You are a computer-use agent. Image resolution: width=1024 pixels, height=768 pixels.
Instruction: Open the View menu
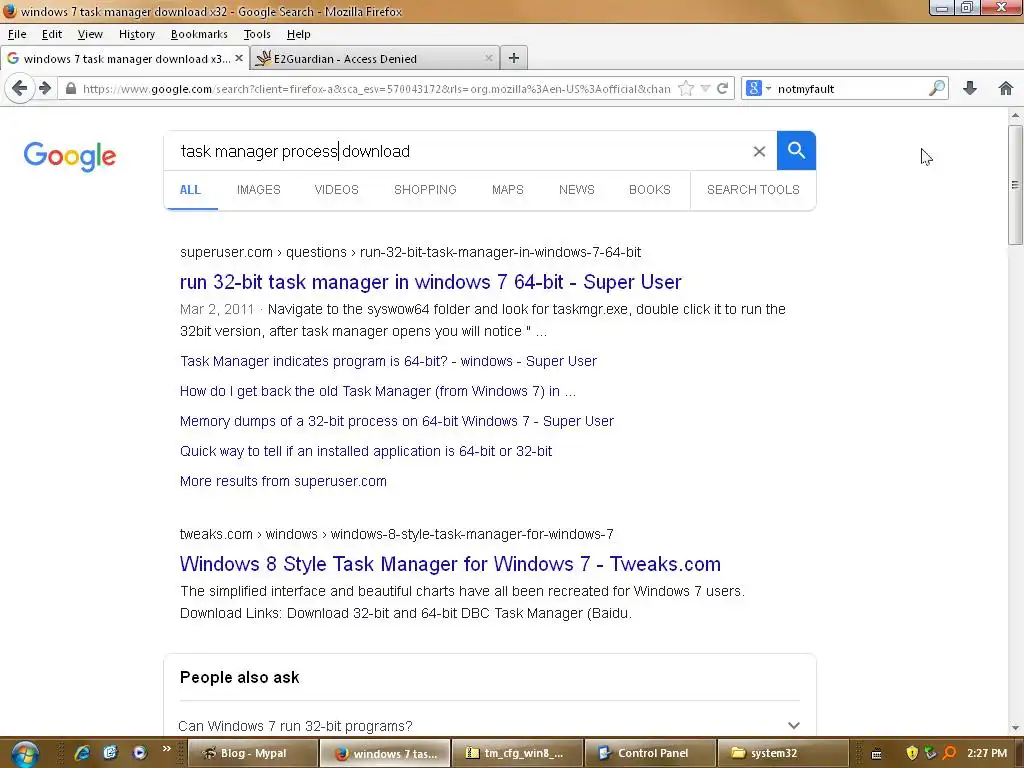tap(89, 34)
